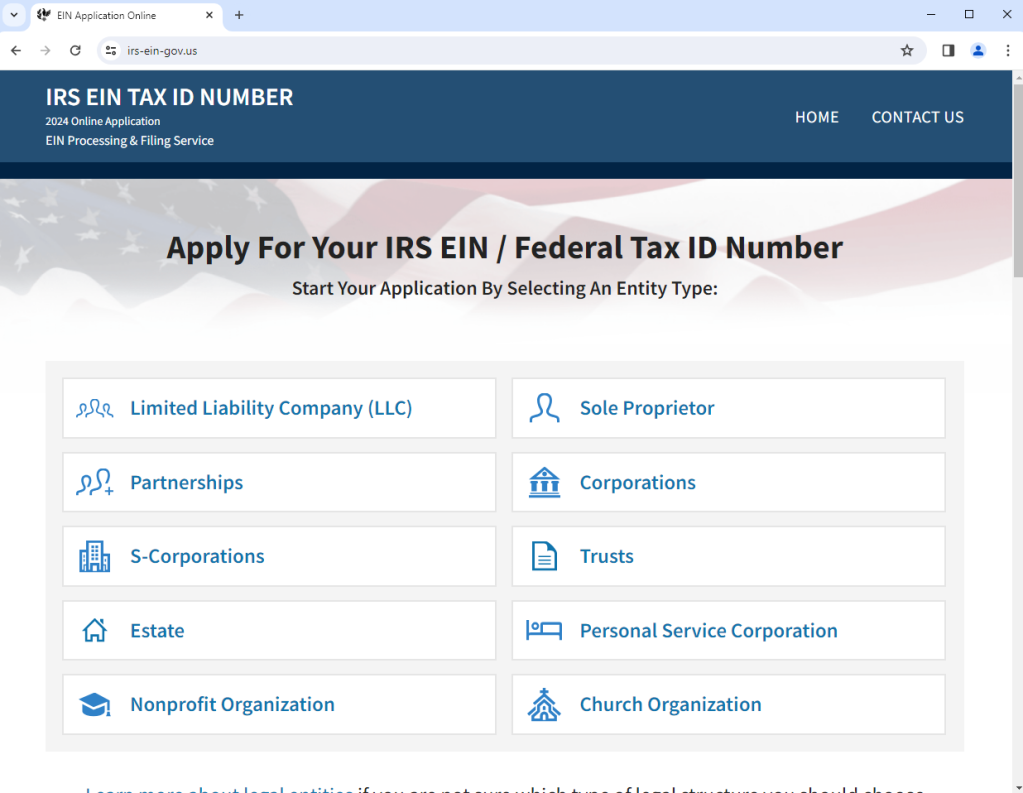Open the HOME navigation menu item
Viewport: 1023px width, 793px height.
pos(816,117)
